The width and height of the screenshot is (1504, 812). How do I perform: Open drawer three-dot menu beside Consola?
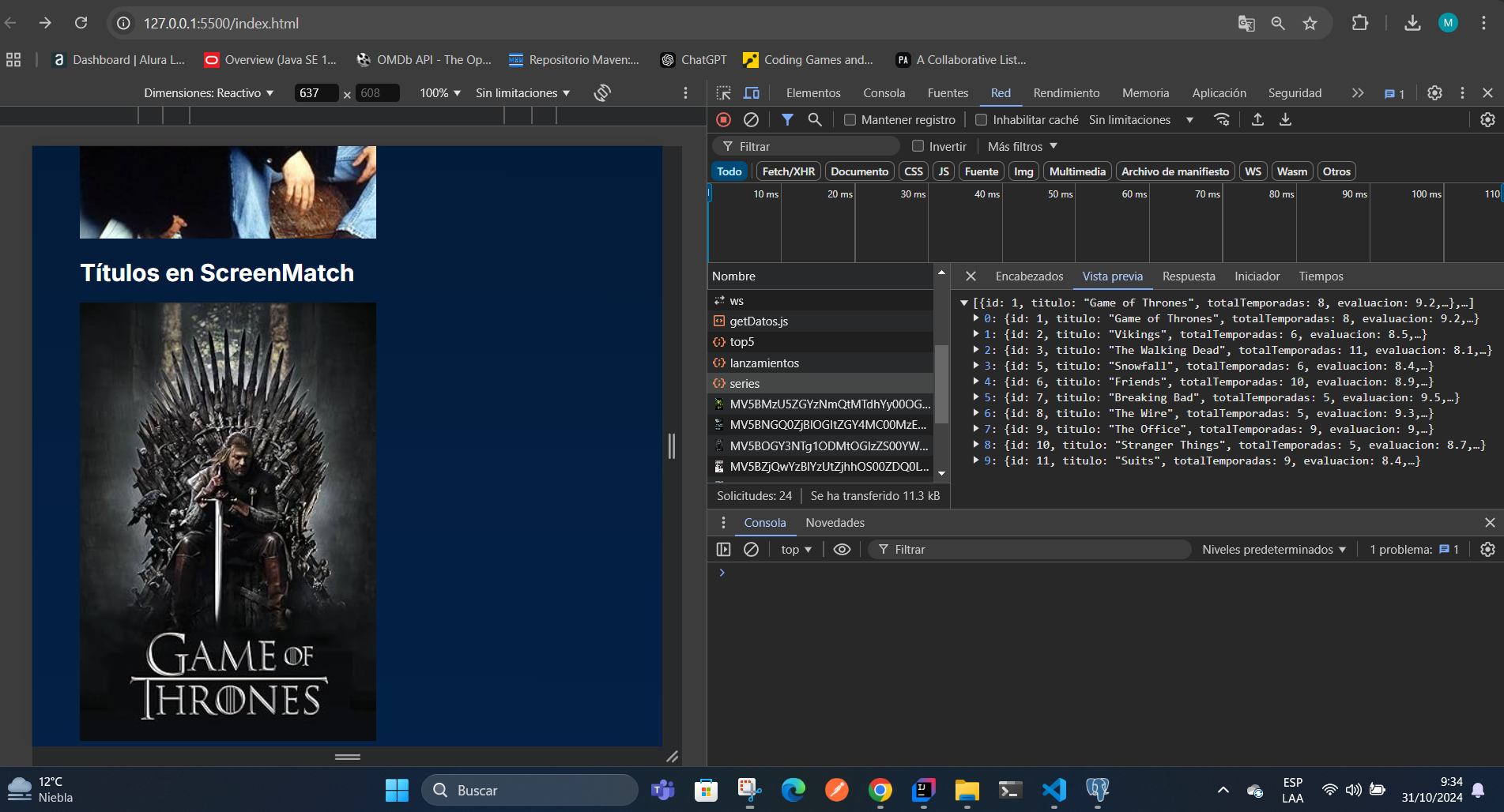click(x=723, y=522)
